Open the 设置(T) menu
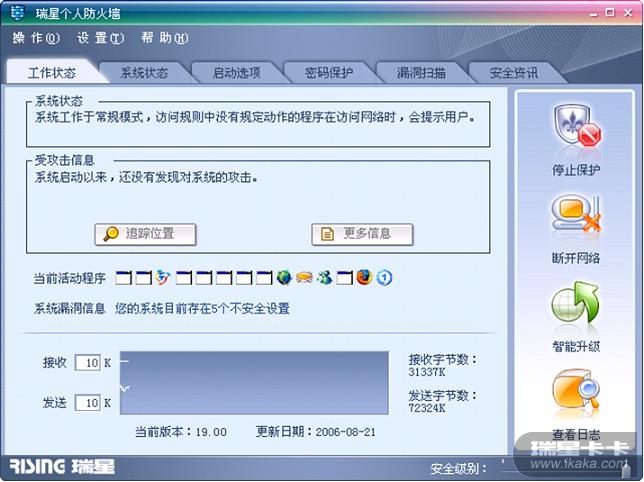This screenshot has width=644, height=482. click(x=100, y=38)
